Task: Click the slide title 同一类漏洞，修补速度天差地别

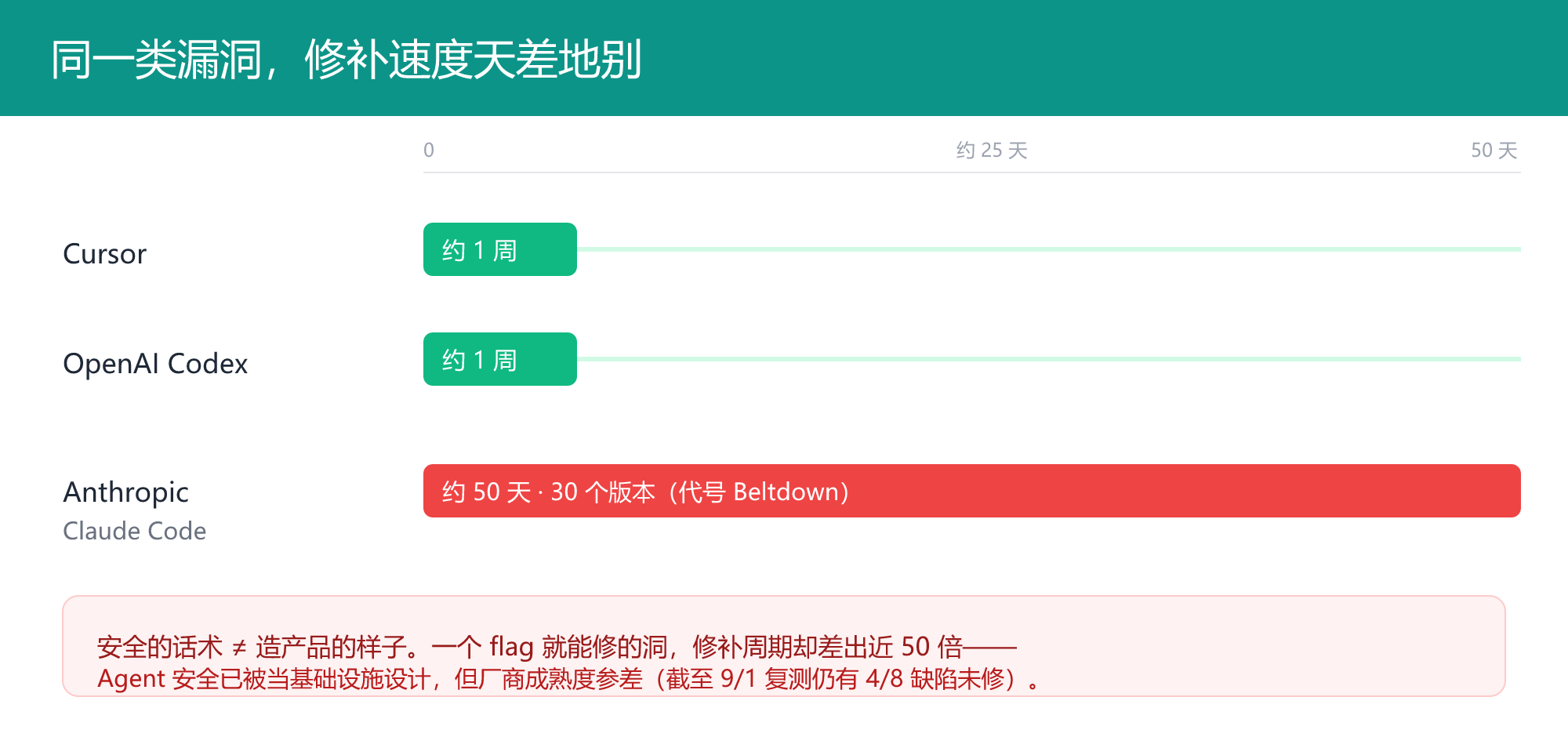Action: pyautogui.click(x=347, y=60)
